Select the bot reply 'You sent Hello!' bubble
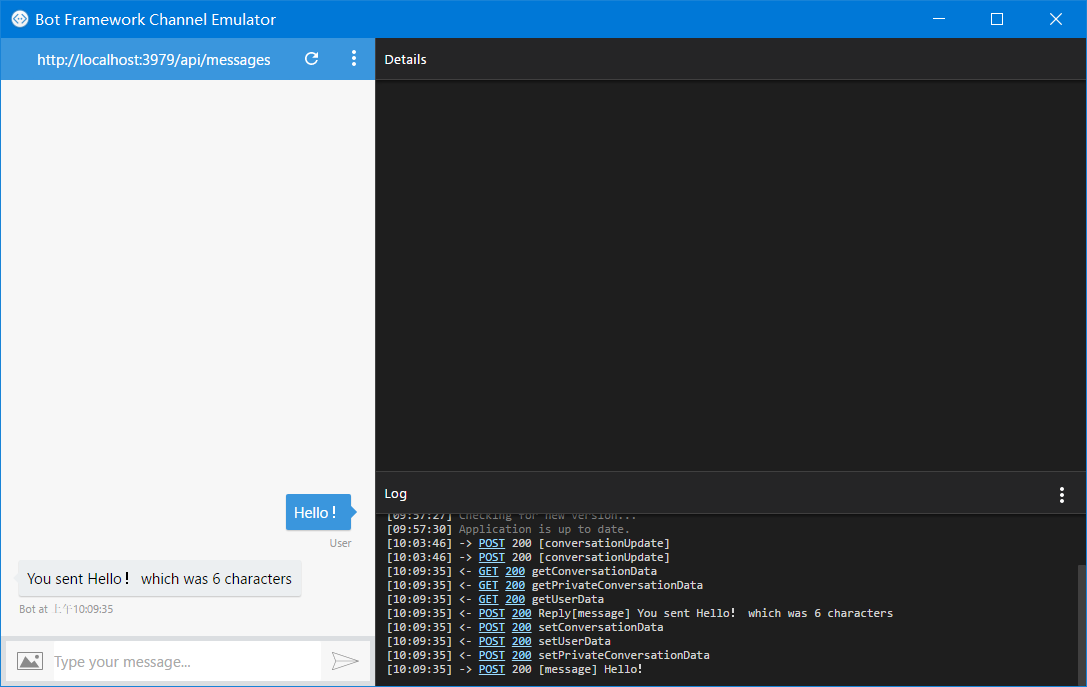1087x687 pixels. 159,578
